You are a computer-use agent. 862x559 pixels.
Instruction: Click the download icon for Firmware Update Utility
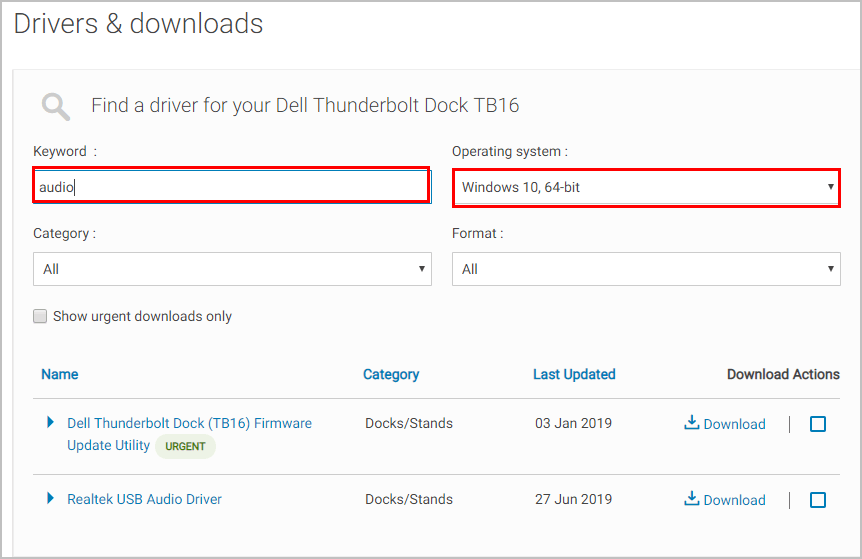coord(692,422)
